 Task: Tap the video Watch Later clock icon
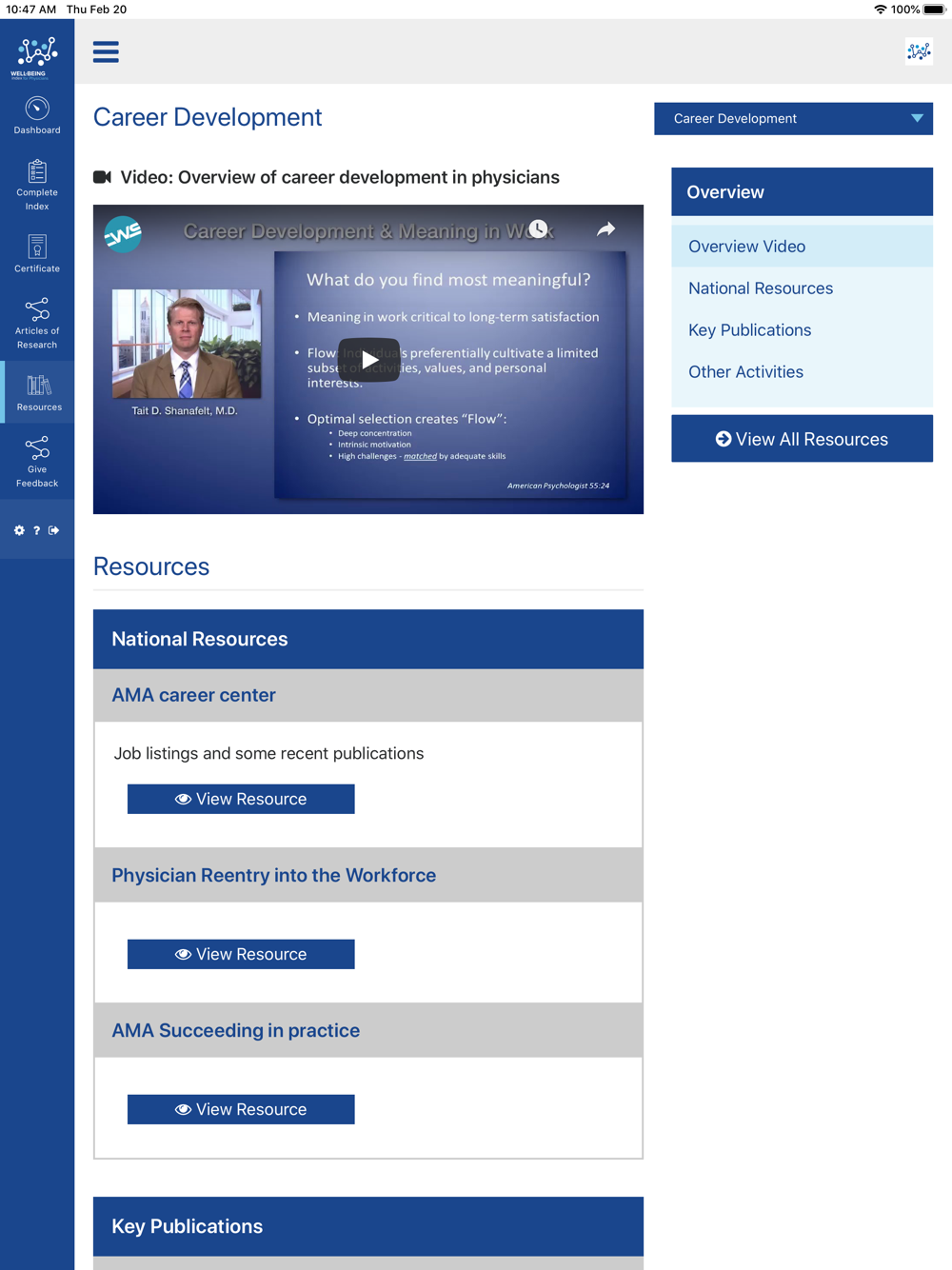pos(539,228)
